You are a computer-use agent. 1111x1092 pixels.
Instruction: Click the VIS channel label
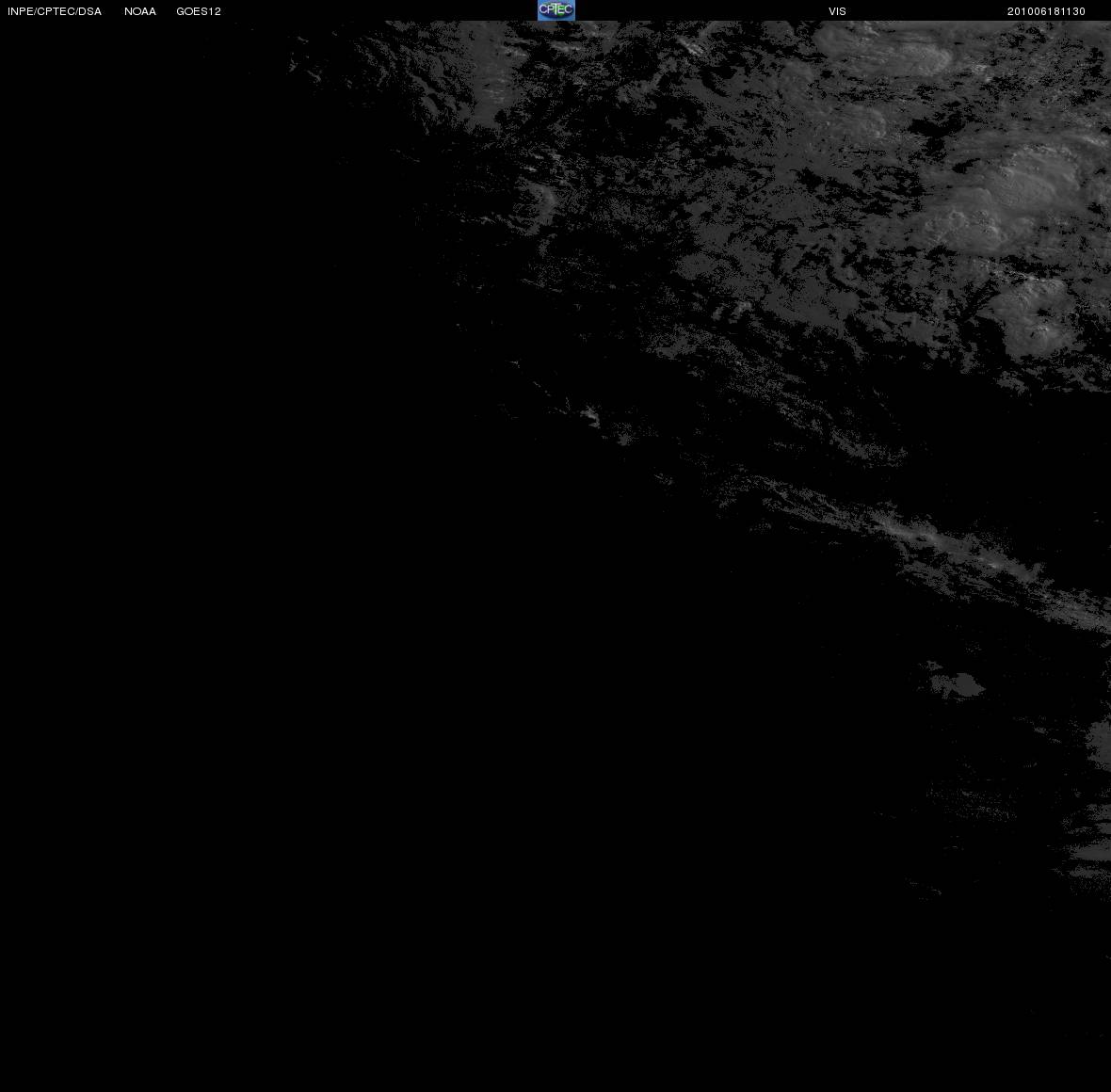(838, 11)
